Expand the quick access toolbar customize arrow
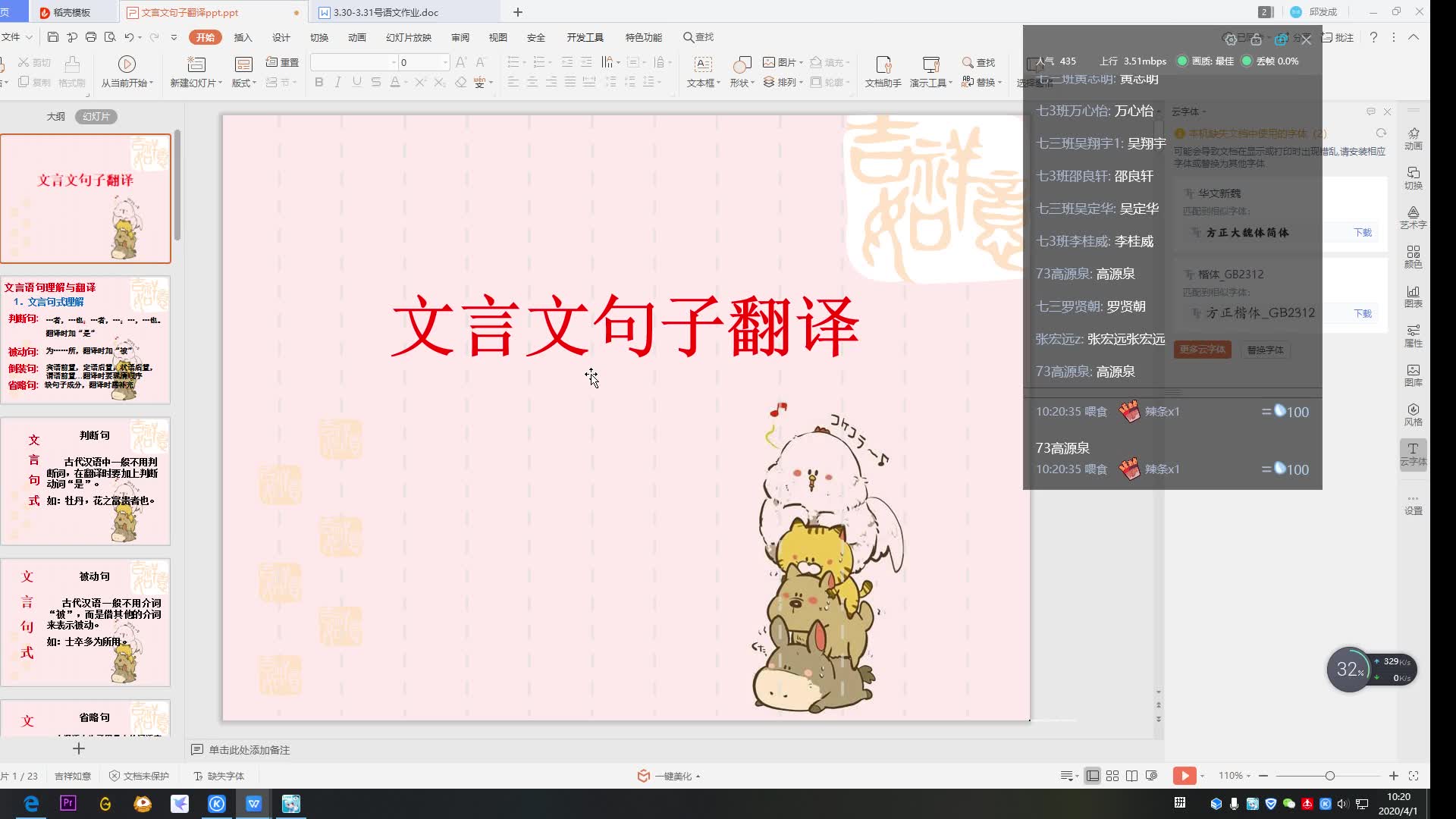The height and width of the screenshot is (819, 1456). 174,37
